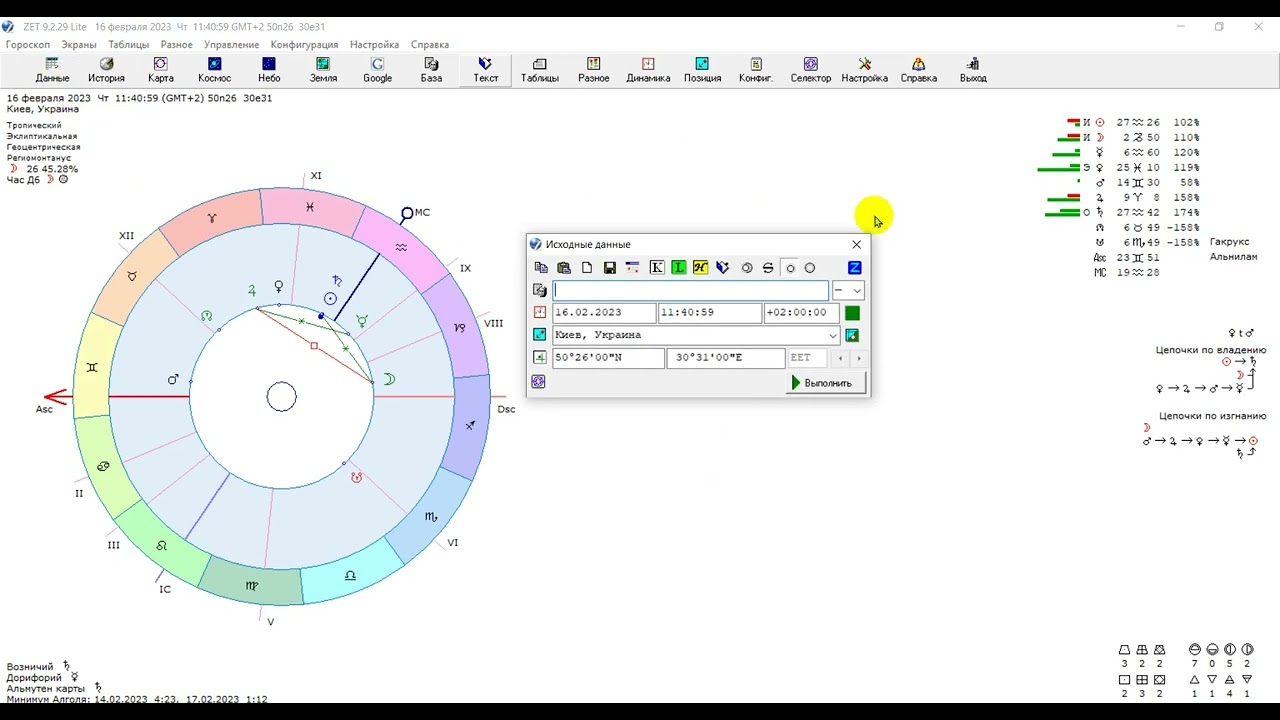Click the longitude field 30°31'00"E
The image size is (1280, 720).
(726, 358)
